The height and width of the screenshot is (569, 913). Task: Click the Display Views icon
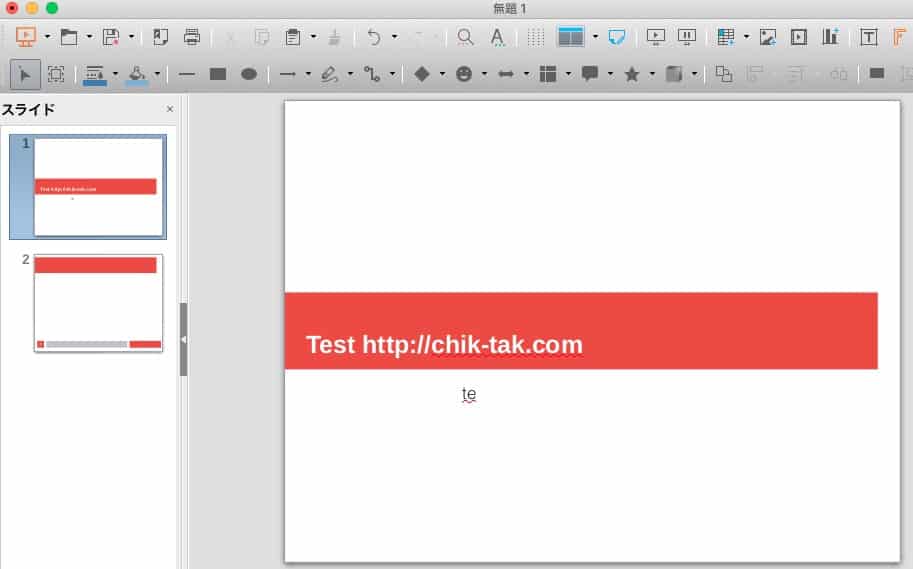pyautogui.click(x=571, y=37)
